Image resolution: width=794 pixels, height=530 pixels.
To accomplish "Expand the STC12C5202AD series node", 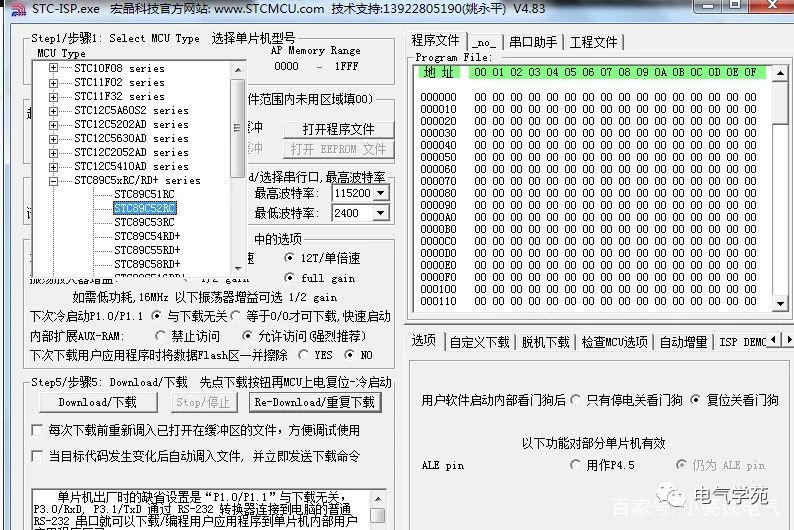I will pos(53,125).
